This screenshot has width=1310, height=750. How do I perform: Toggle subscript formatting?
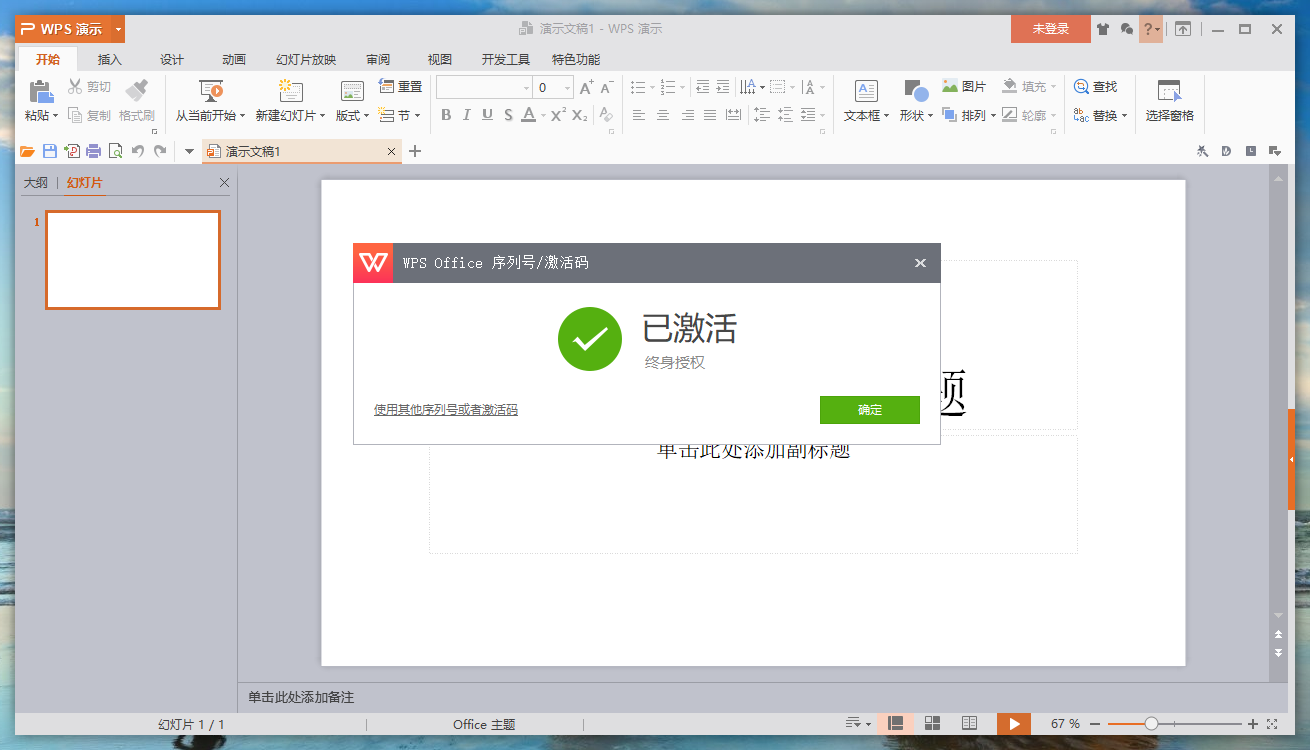[x=580, y=115]
